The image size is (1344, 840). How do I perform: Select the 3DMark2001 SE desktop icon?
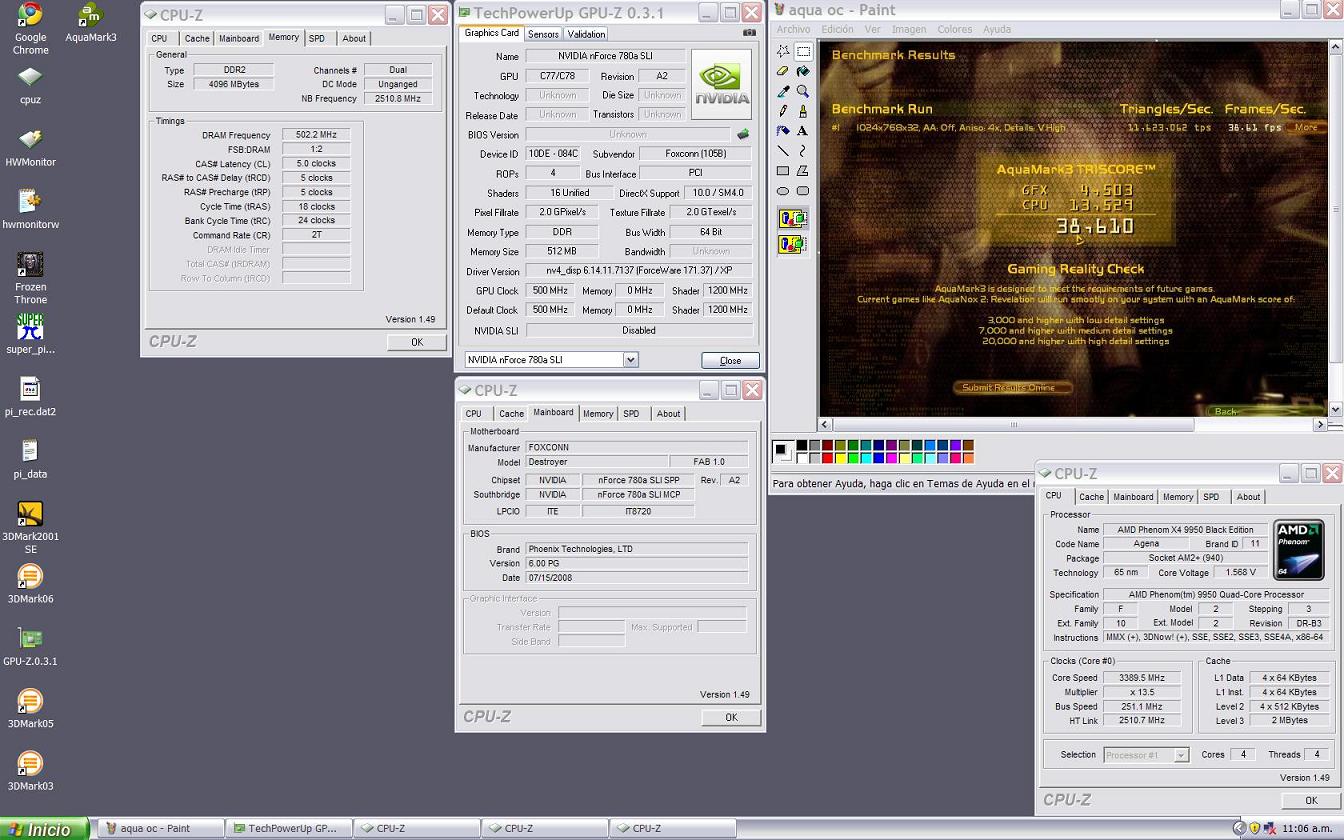click(x=30, y=527)
